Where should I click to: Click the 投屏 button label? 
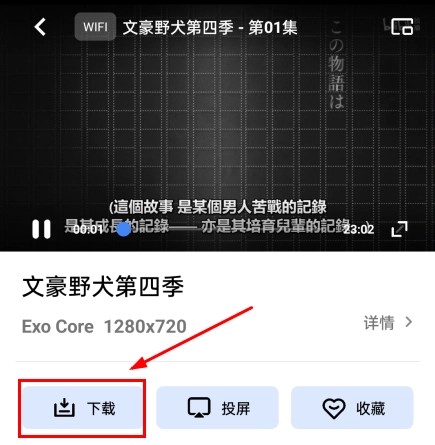point(236,408)
